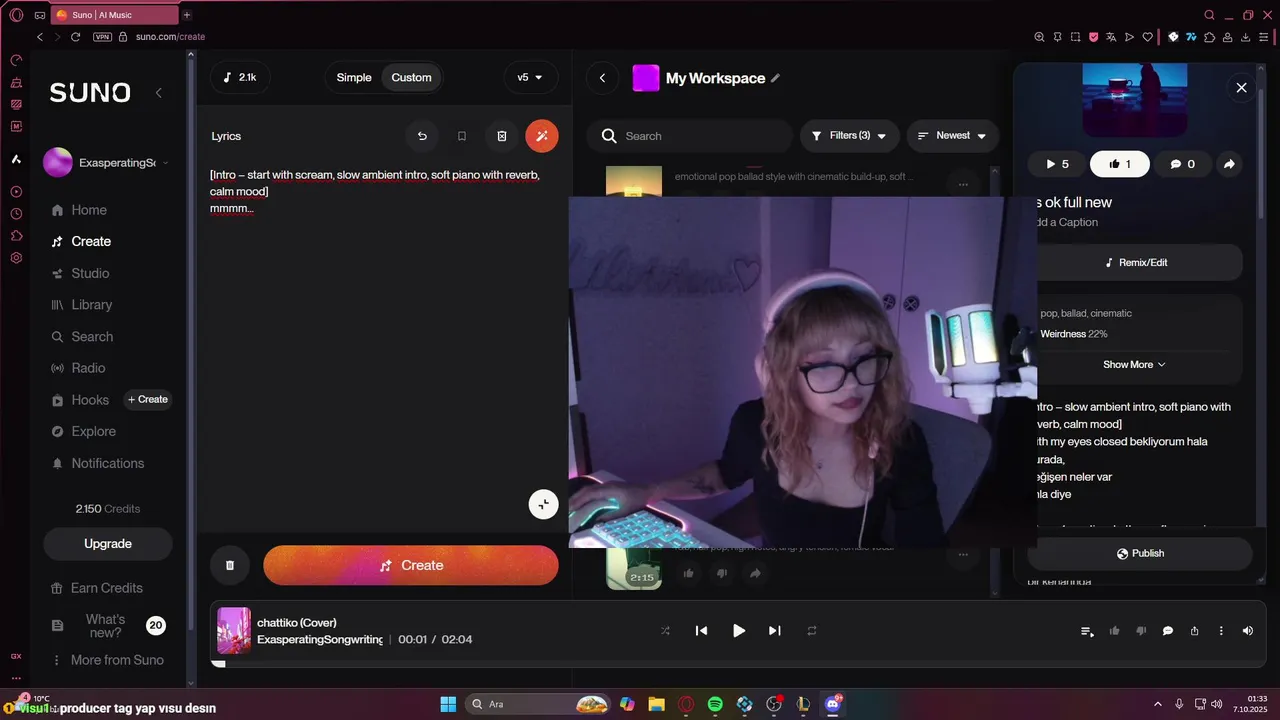
Task: Open comments showing 0 count
Action: (1182, 164)
